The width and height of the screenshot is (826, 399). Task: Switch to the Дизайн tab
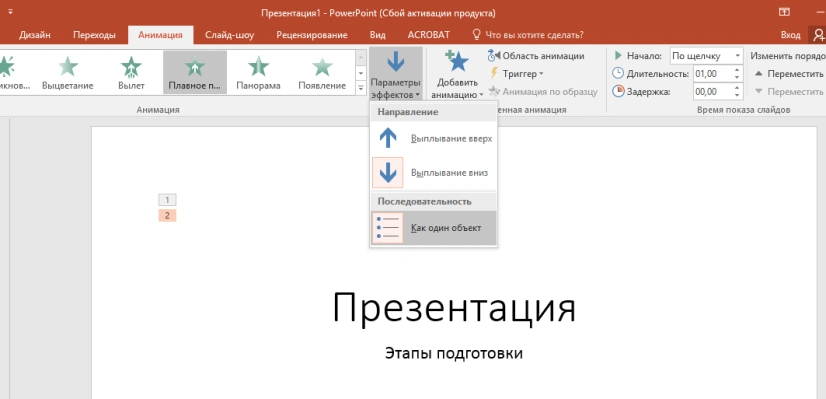pyautogui.click(x=35, y=35)
